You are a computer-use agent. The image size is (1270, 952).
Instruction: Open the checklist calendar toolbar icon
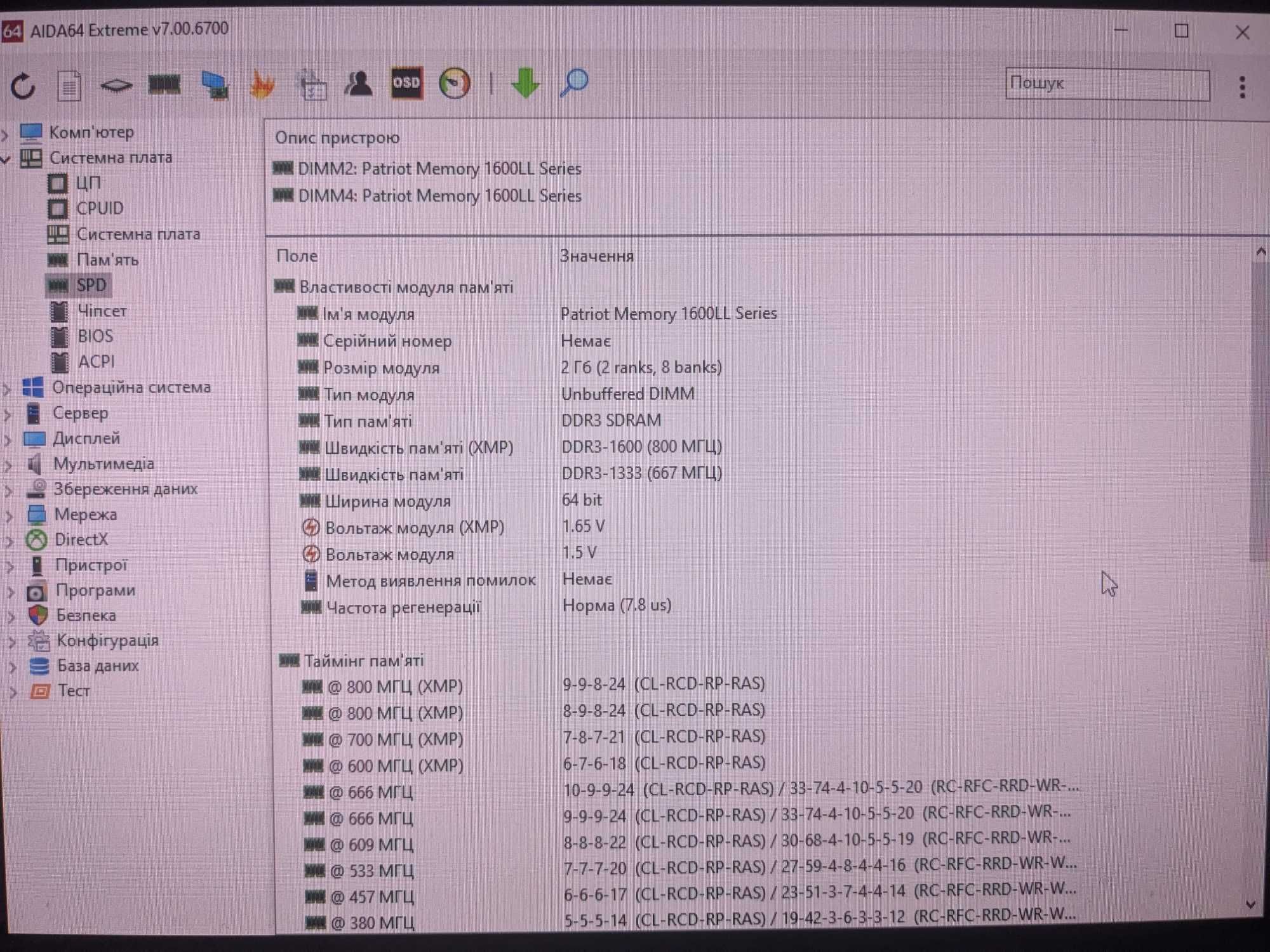coord(311,84)
